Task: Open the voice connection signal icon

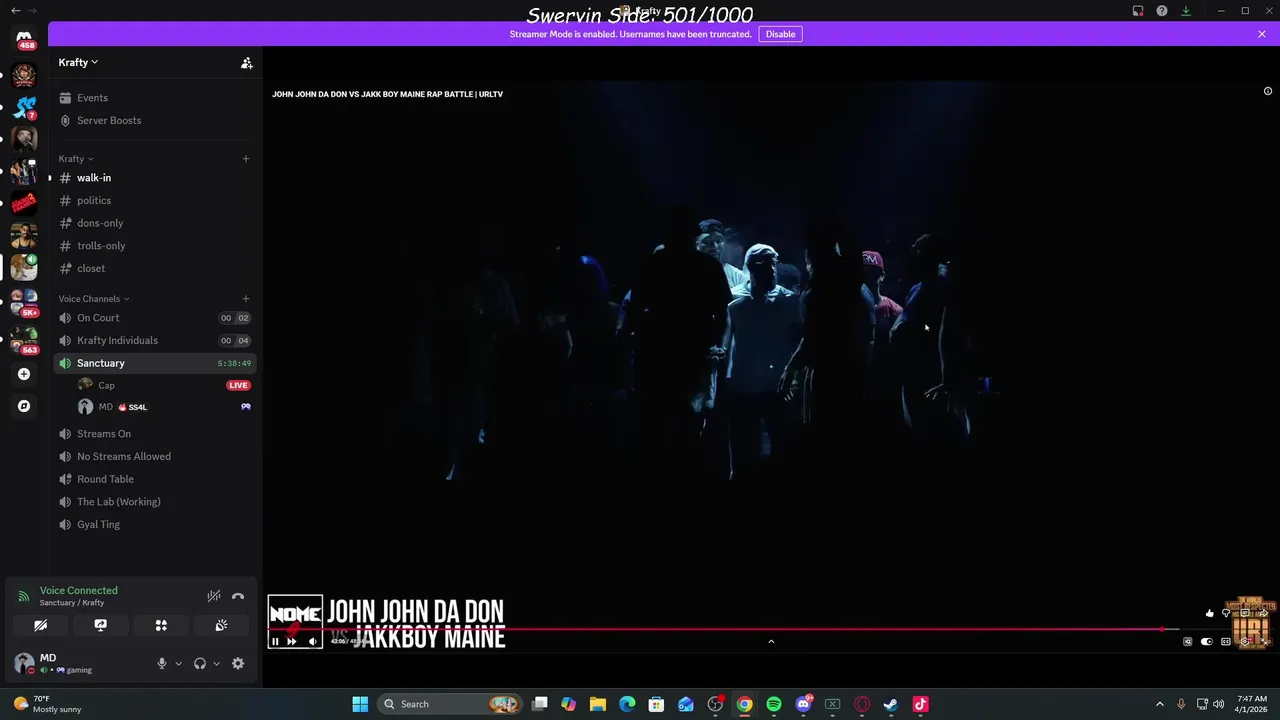Action: (23, 596)
